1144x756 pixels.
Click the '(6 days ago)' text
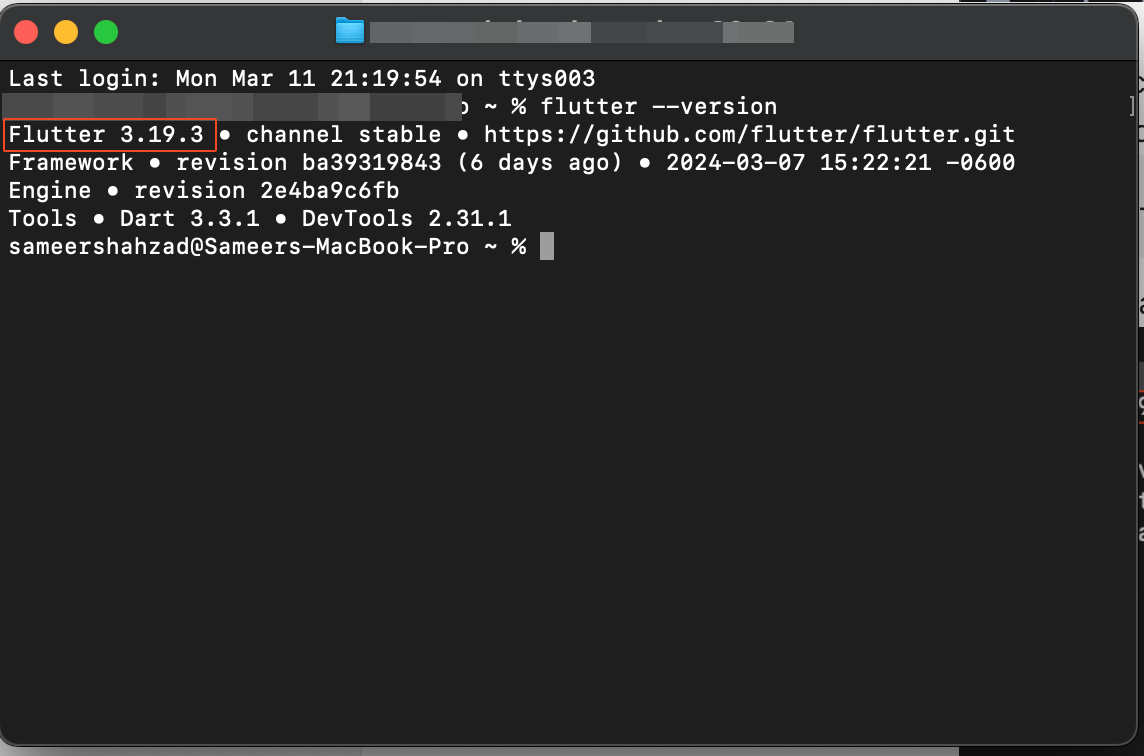click(539, 162)
